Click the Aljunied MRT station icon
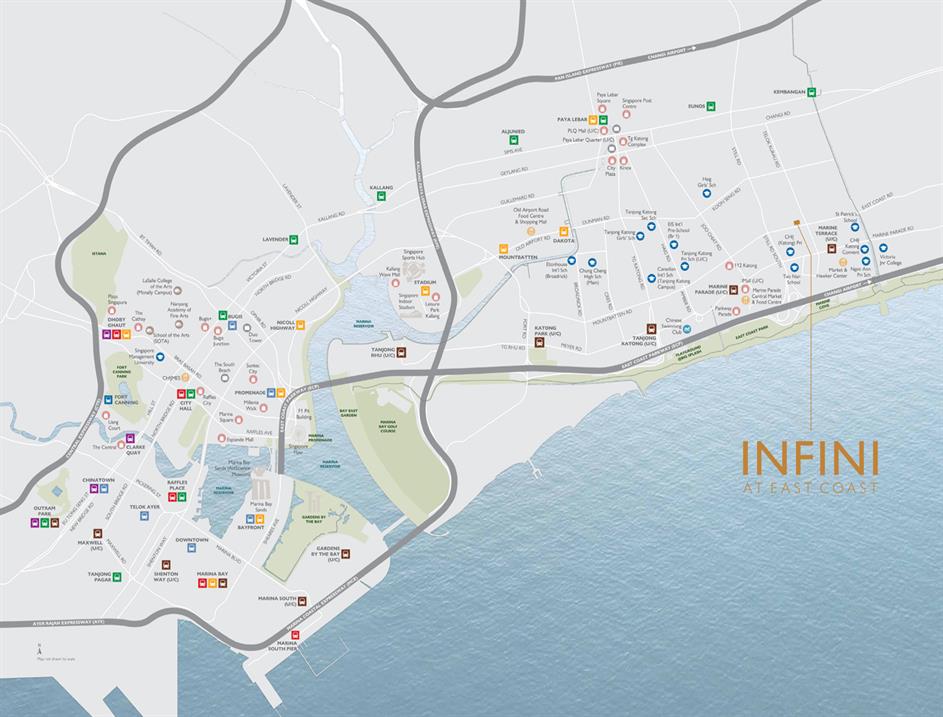This screenshot has height=717, width=943. 512,140
